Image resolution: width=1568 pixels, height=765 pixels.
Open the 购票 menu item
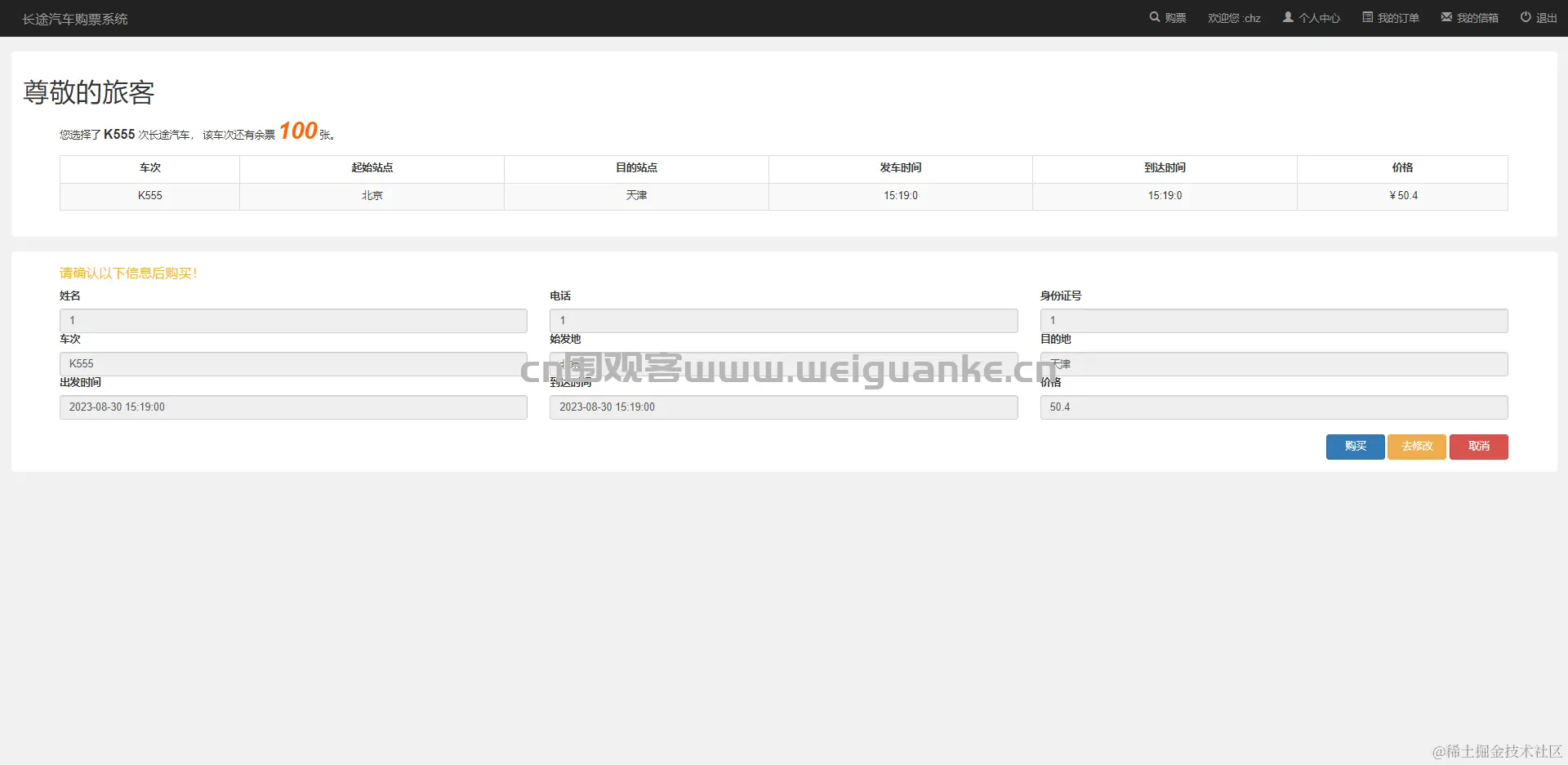click(1168, 18)
